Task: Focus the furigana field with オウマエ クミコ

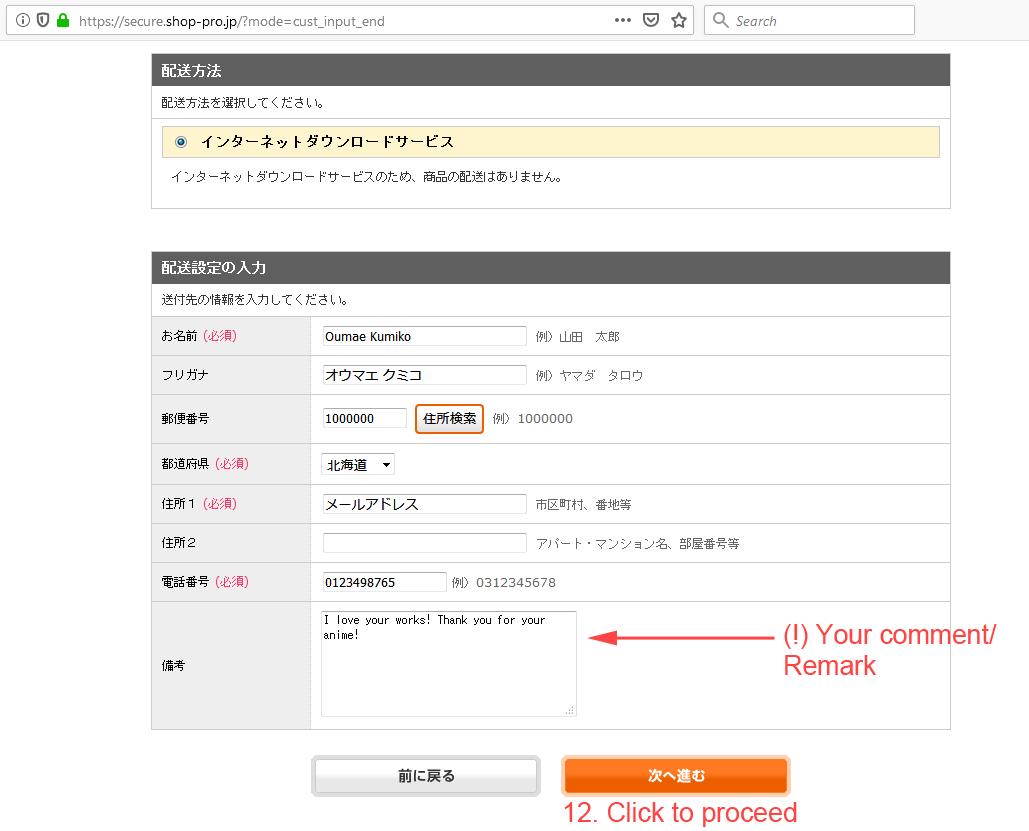Action: pyautogui.click(x=424, y=375)
